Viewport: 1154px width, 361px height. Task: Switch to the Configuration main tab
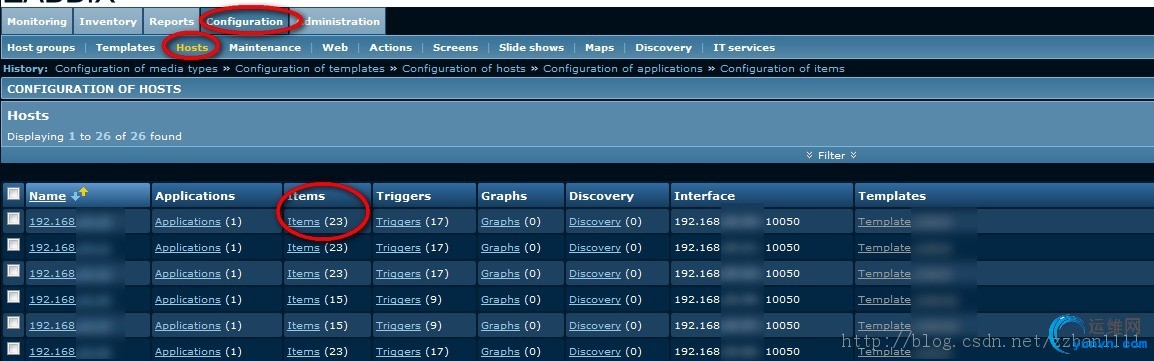tap(244, 21)
